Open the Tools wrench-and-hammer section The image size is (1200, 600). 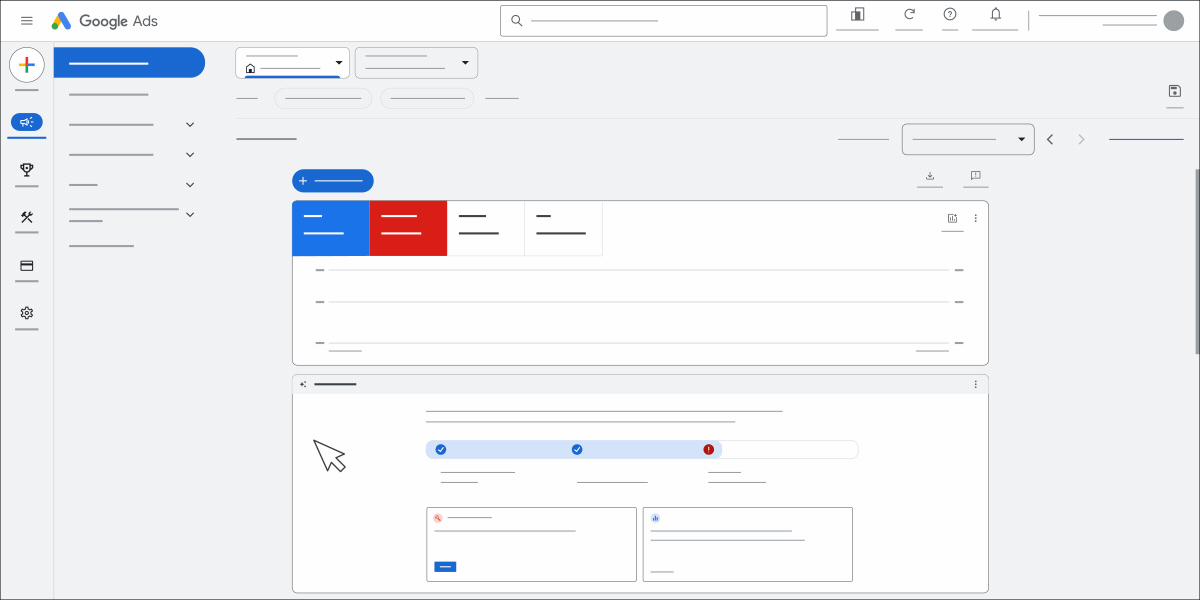tap(27, 217)
